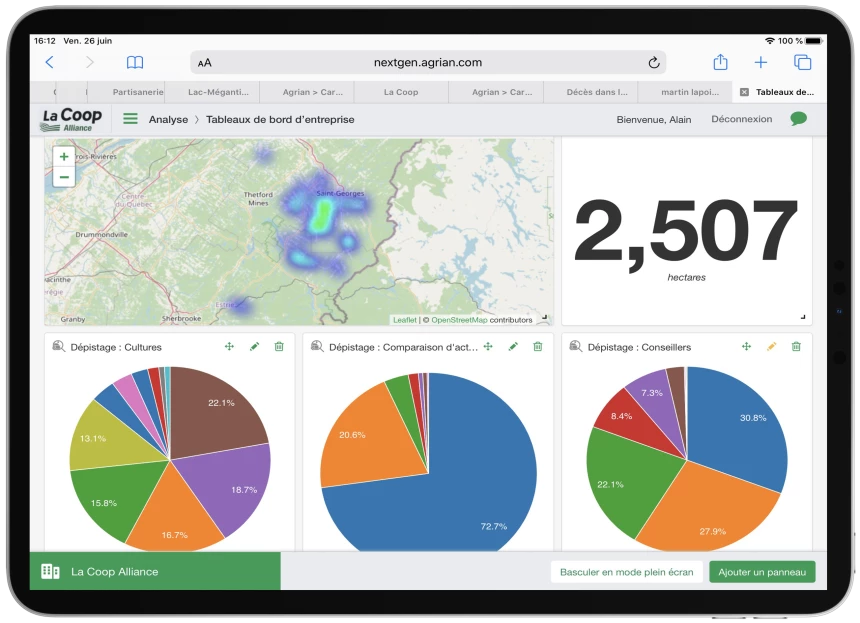The image size is (860, 623).
Task: Edit the Dépistage : Cultures panel
Action: point(254,347)
